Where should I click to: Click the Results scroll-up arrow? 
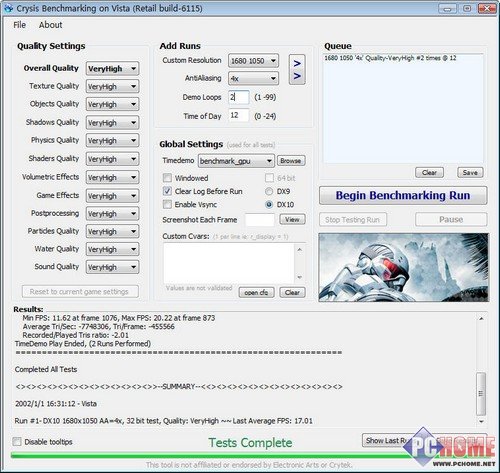tap(481, 319)
